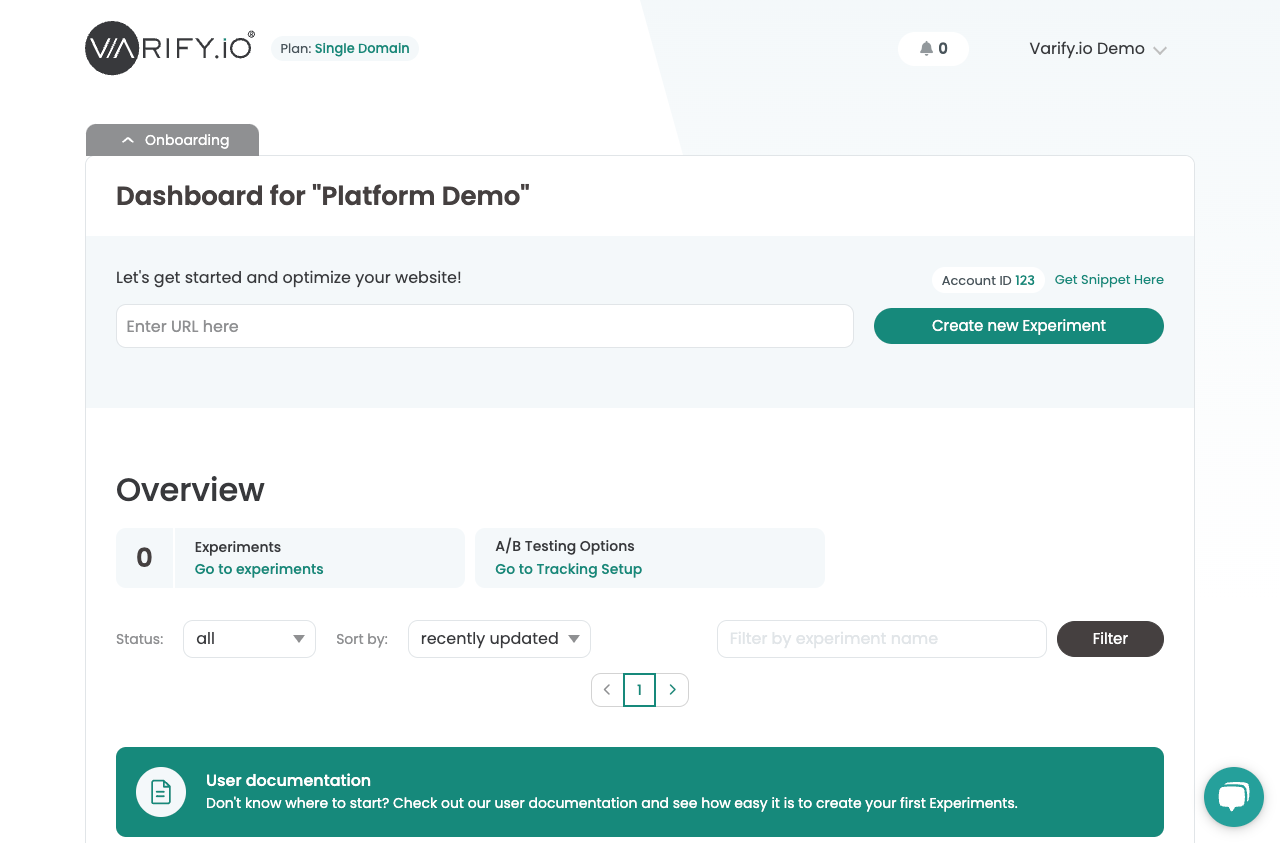Open the notifications bell
The width and height of the screenshot is (1280, 843).
(932, 49)
